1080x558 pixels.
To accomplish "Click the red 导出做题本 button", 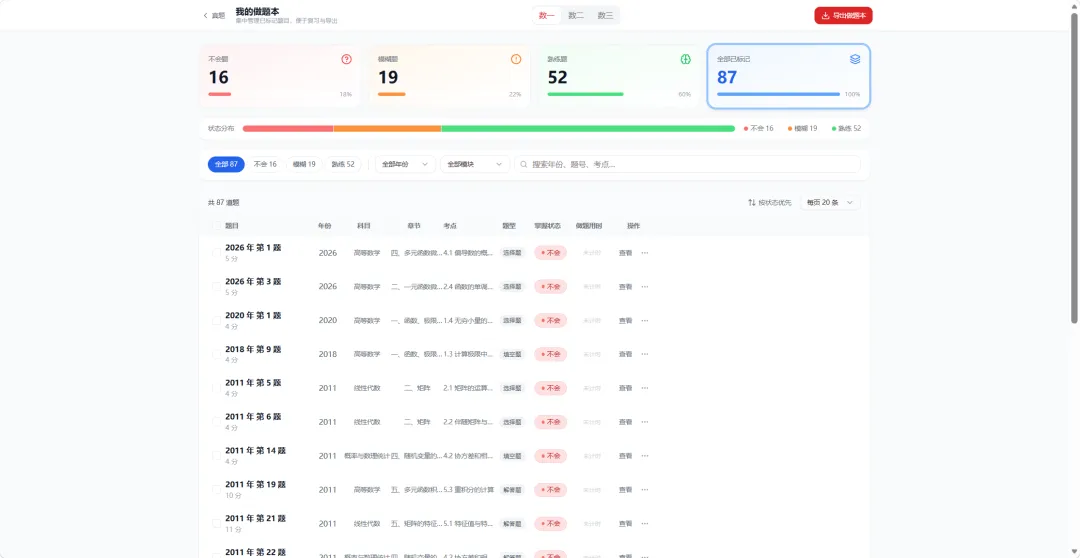I will tap(843, 15).
